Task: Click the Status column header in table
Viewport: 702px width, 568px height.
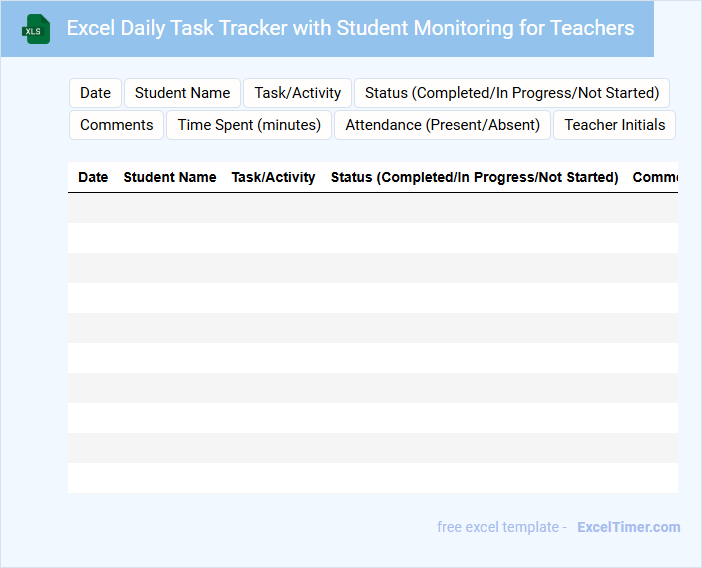Action: tap(474, 177)
